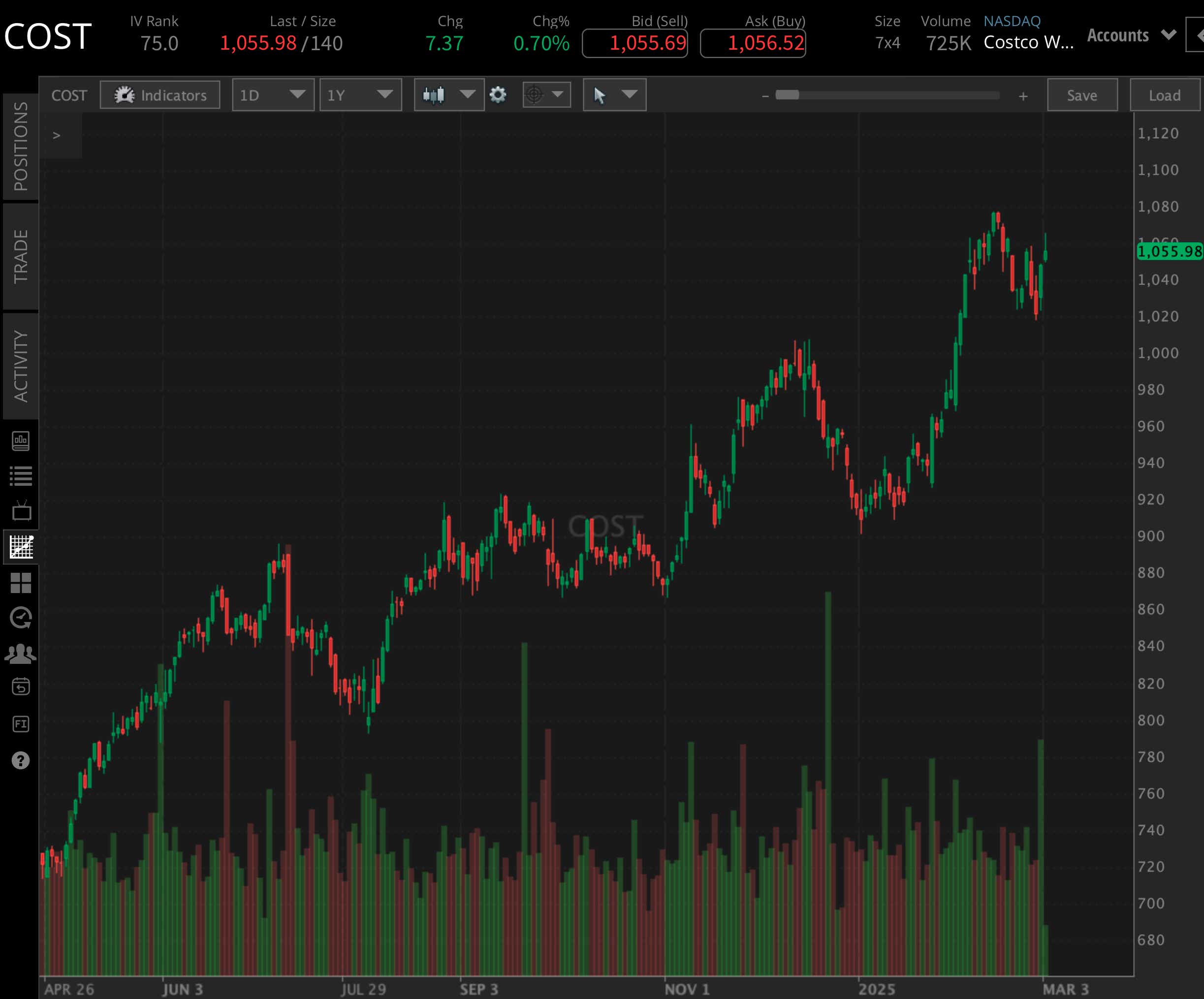Select the cursor pointer tool

tap(599, 95)
